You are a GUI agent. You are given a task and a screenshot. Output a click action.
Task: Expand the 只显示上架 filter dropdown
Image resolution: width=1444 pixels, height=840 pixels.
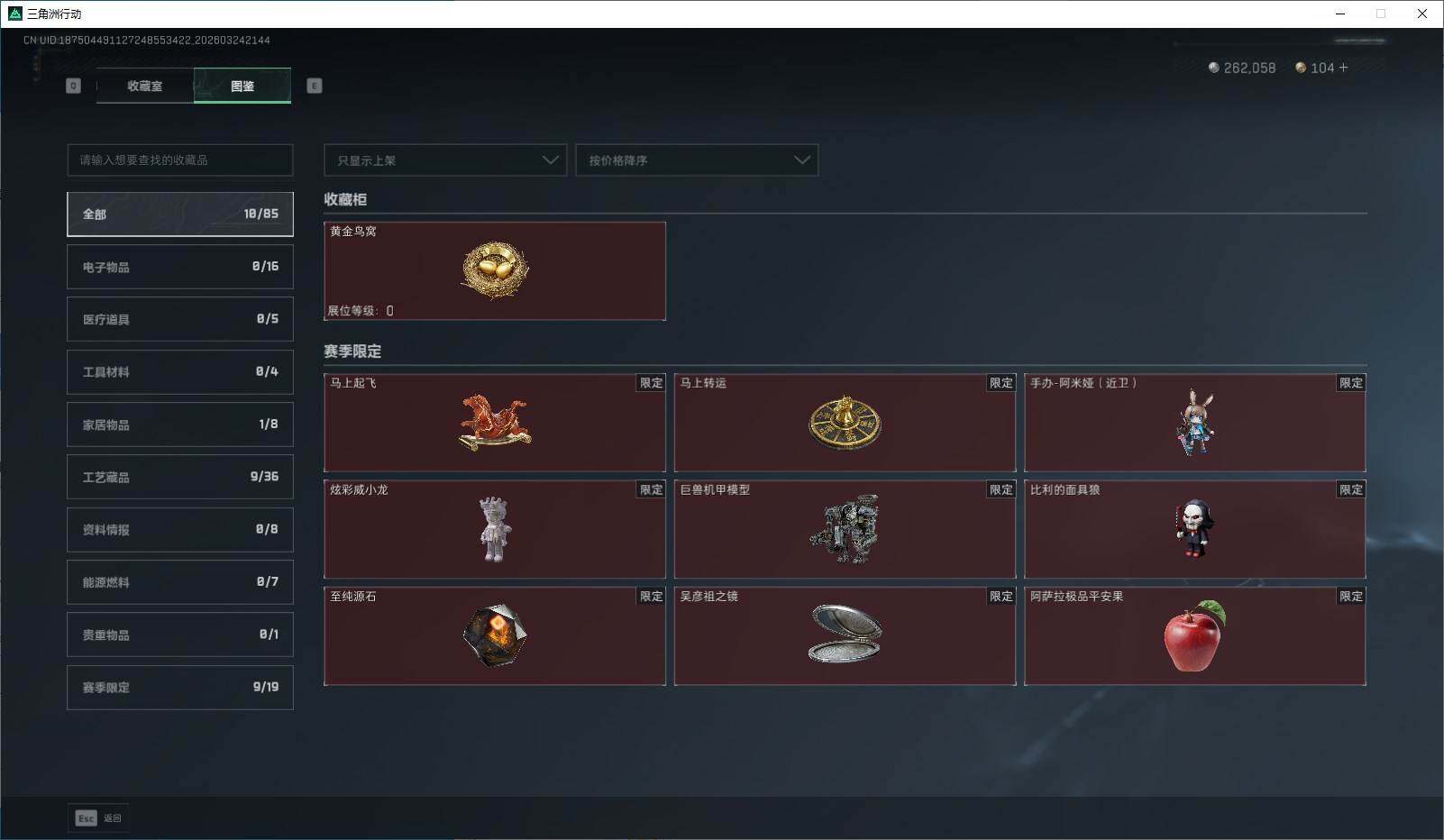445,160
